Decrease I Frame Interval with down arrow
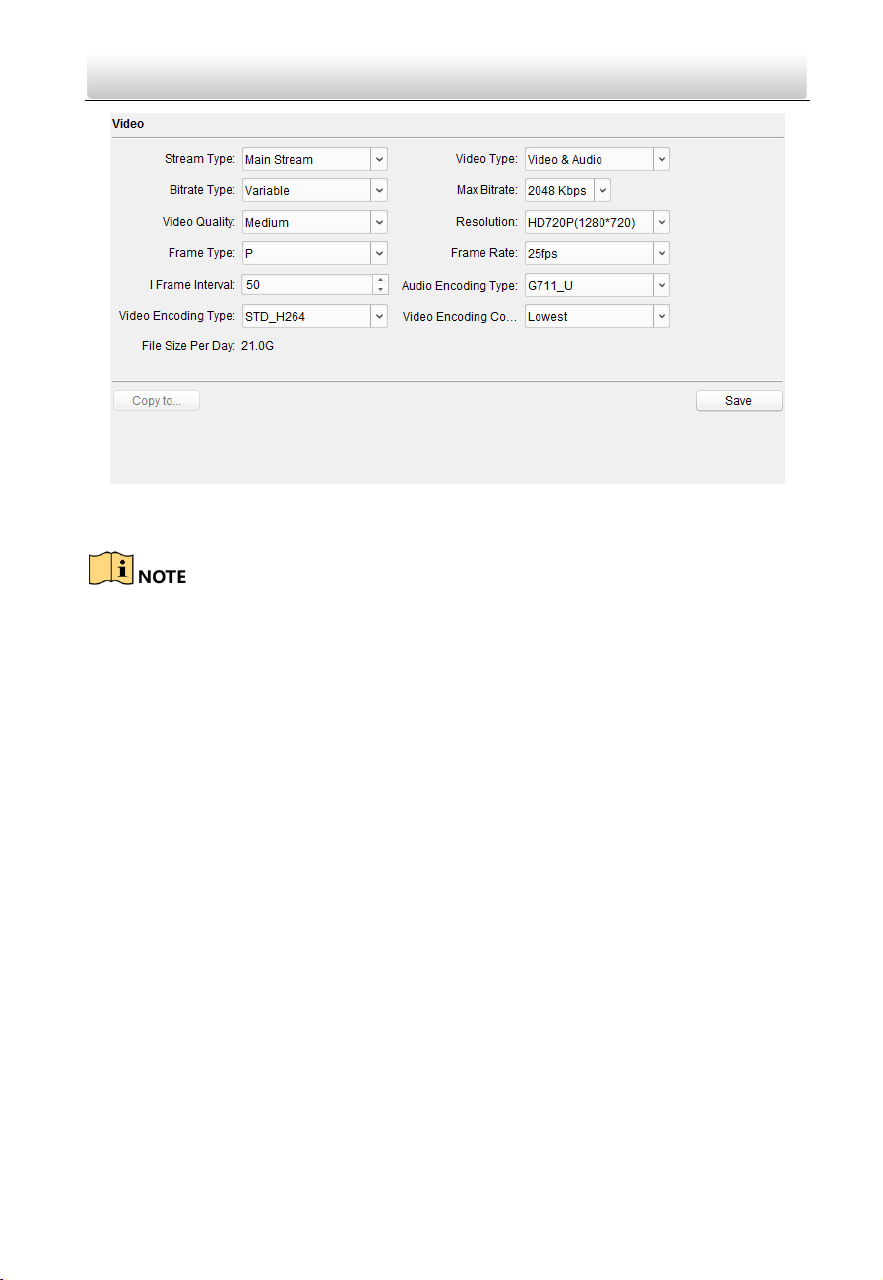The width and height of the screenshot is (883, 1280). tap(380, 290)
